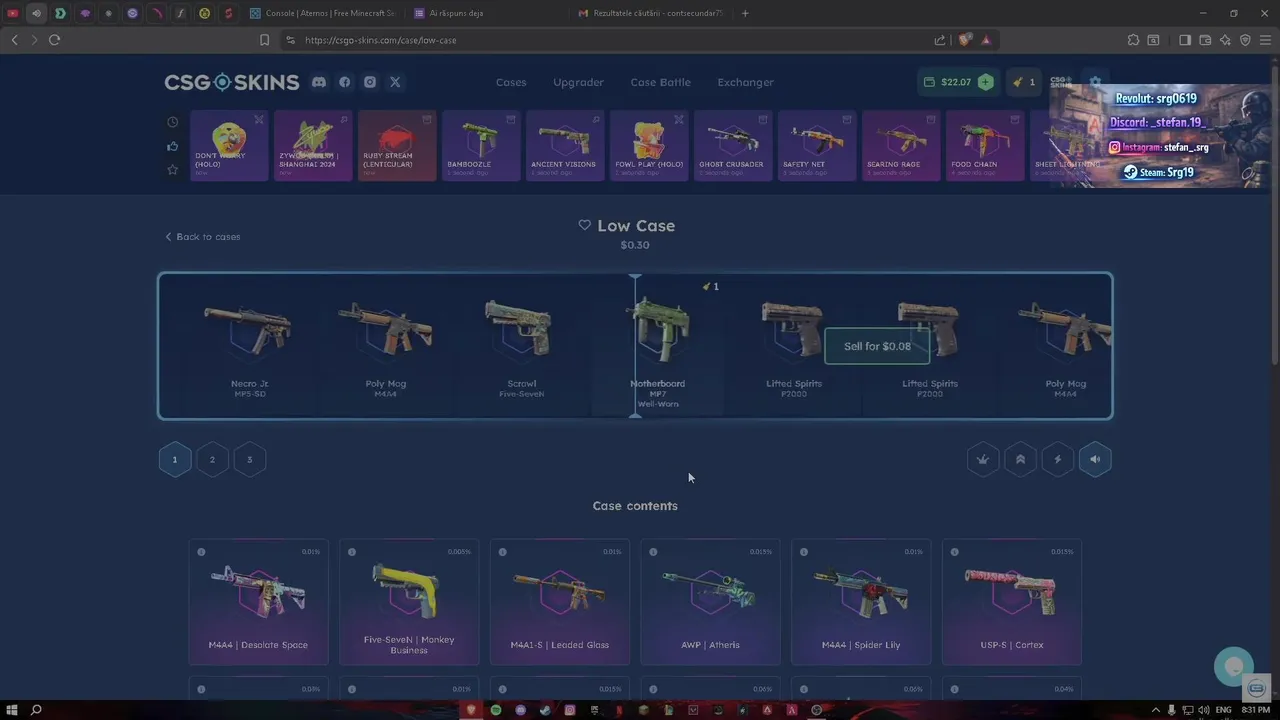
Task: Open Steam from the taskbar
Action: pos(545,710)
